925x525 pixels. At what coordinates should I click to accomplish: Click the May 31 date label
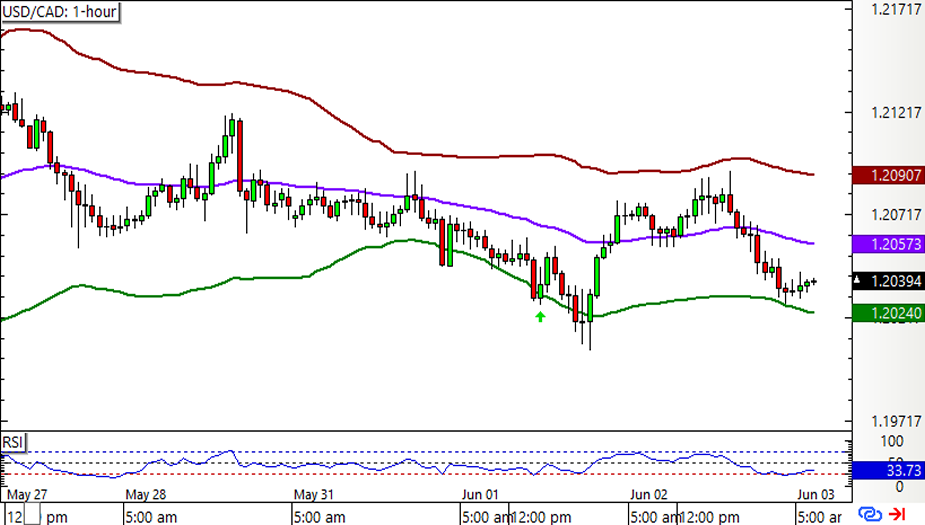(314, 494)
